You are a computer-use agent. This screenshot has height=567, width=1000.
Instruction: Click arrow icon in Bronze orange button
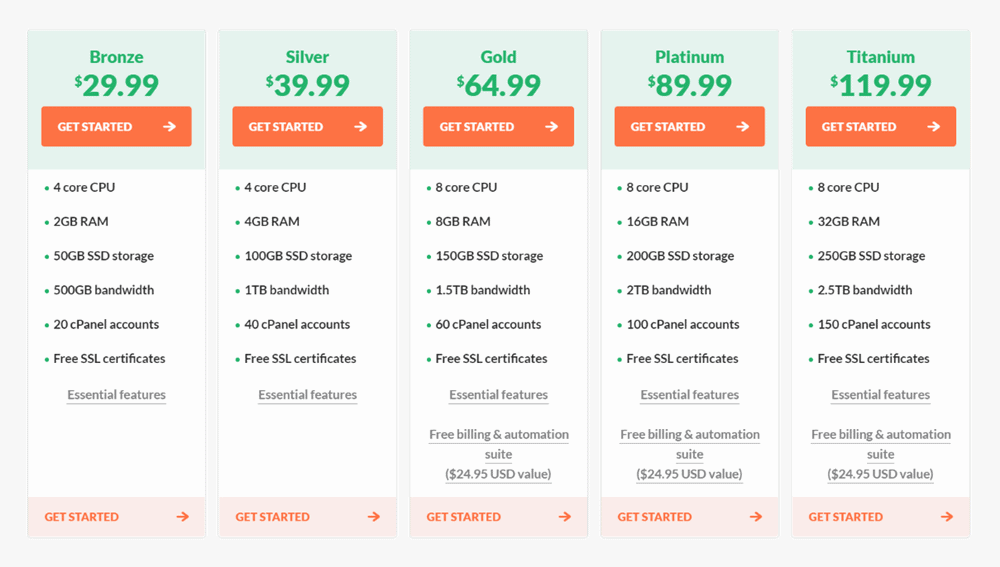169,126
